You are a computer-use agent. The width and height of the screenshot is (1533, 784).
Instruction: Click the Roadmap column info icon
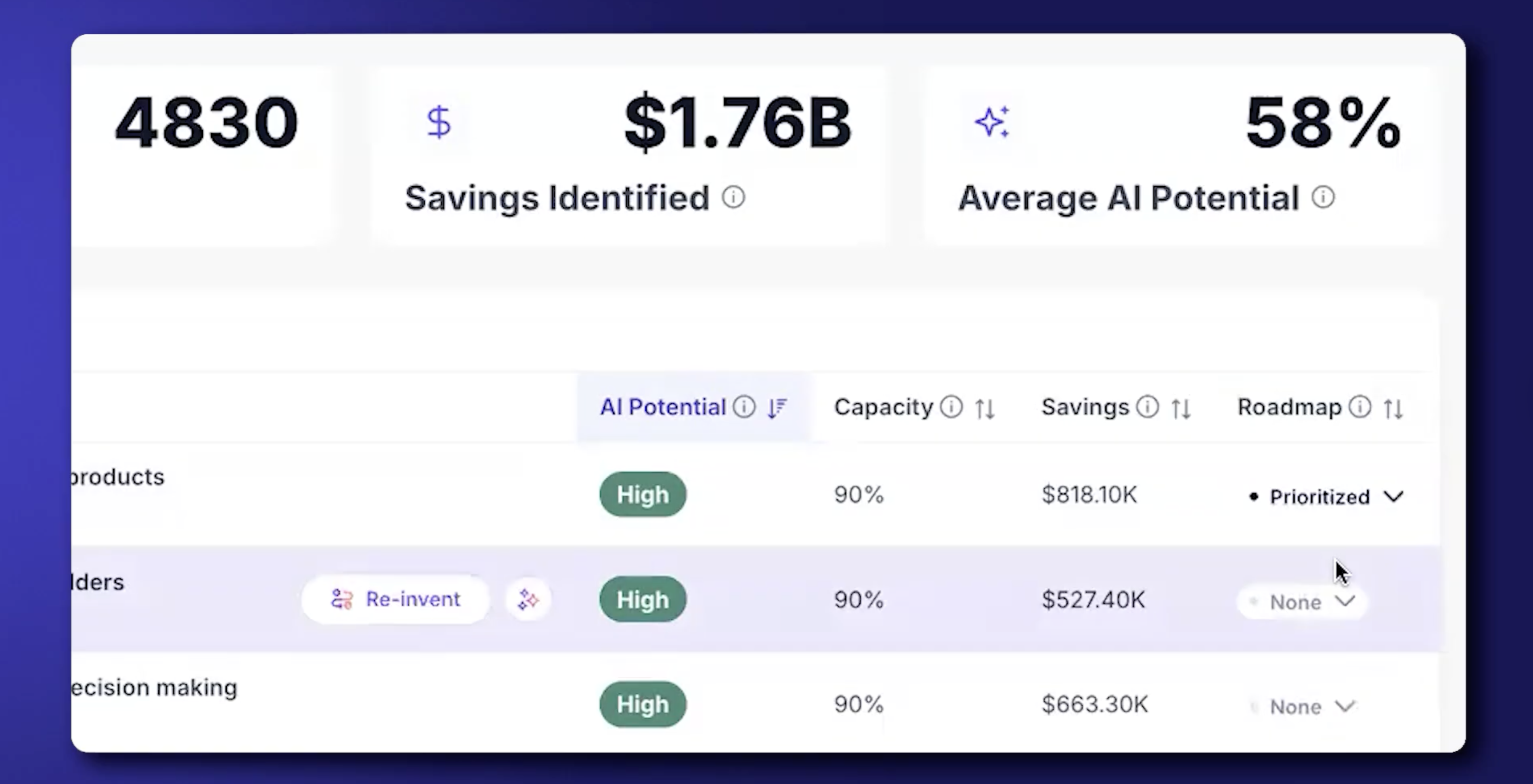[1360, 408]
